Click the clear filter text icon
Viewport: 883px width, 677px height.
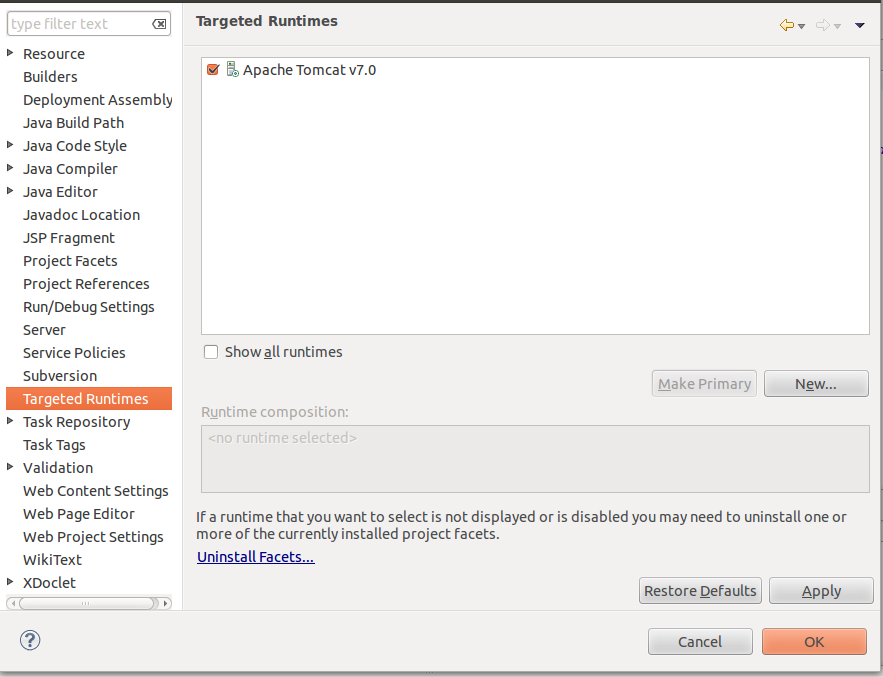(159, 24)
